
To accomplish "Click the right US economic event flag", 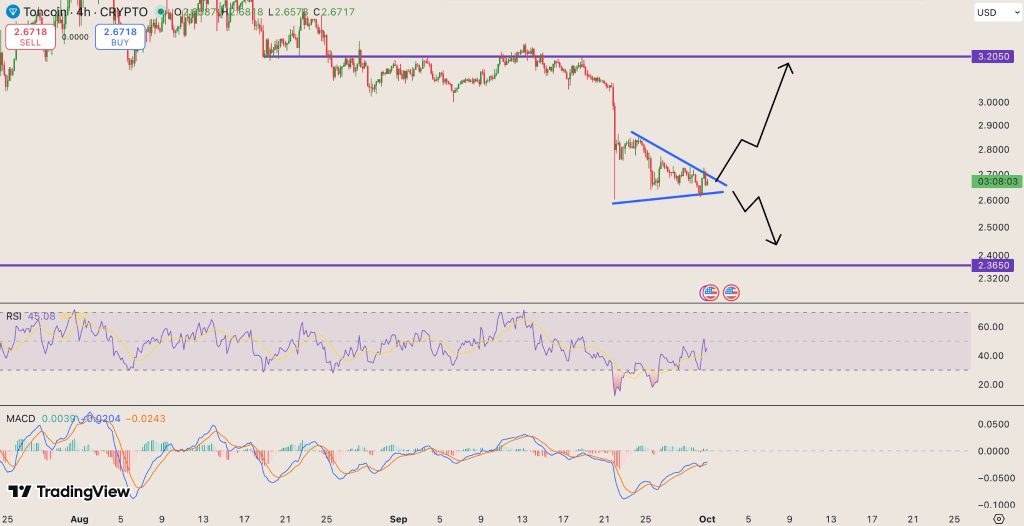I will point(731,293).
